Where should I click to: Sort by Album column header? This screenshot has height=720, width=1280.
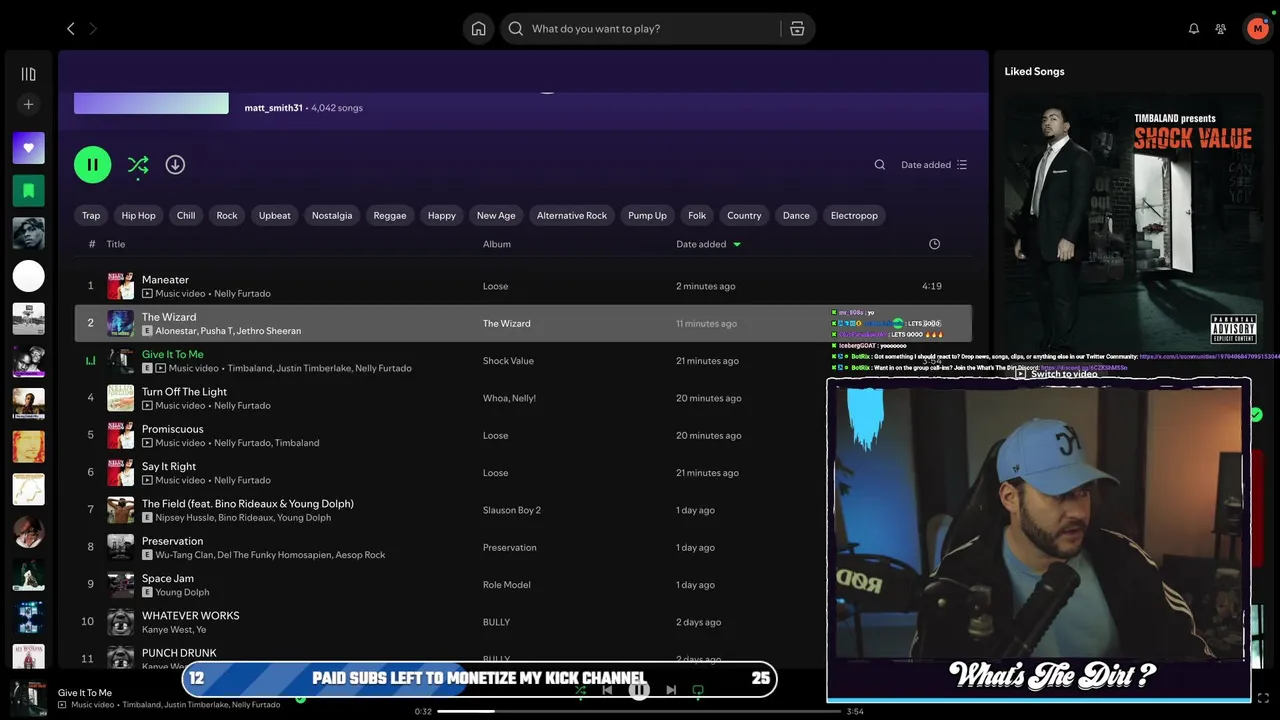[x=497, y=244]
